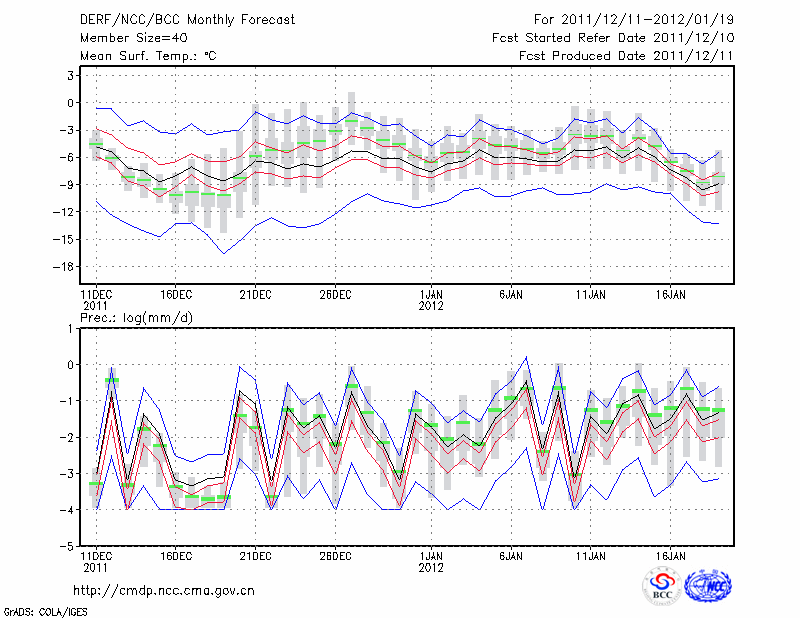Open the cmdp.ncc.cma.gov.cn URL link
Image resolution: width=800 pixels, height=618 pixels.
(x=164, y=590)
